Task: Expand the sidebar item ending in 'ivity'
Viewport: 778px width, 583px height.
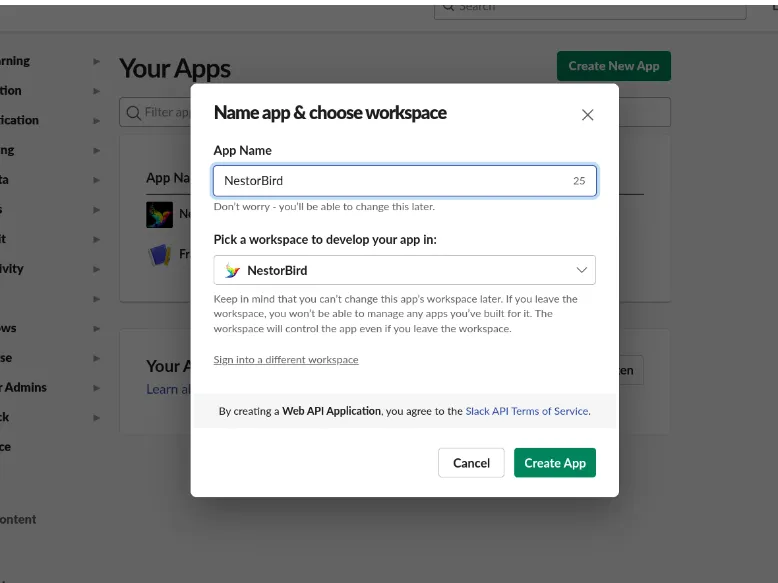Action: 96,269
